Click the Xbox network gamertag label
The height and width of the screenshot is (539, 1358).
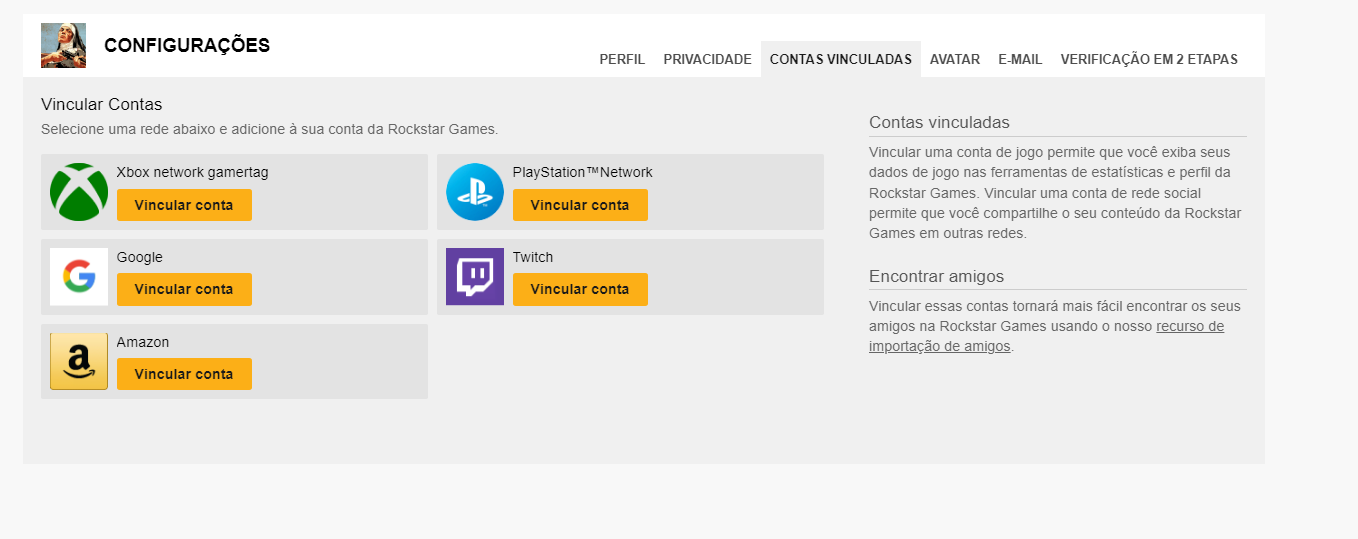192,172
